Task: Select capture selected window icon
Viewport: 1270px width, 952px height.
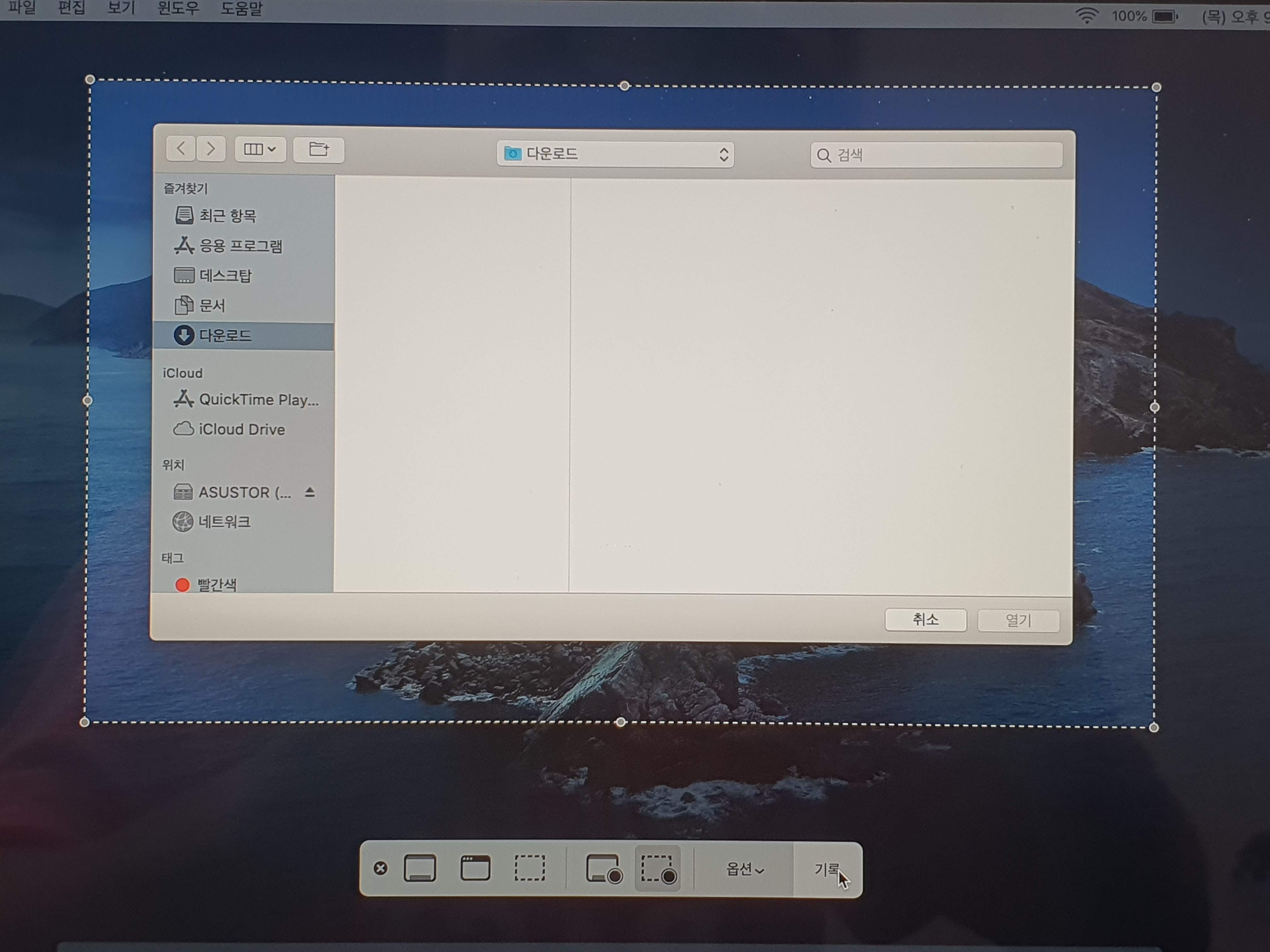Action: [x=475, y=868]
